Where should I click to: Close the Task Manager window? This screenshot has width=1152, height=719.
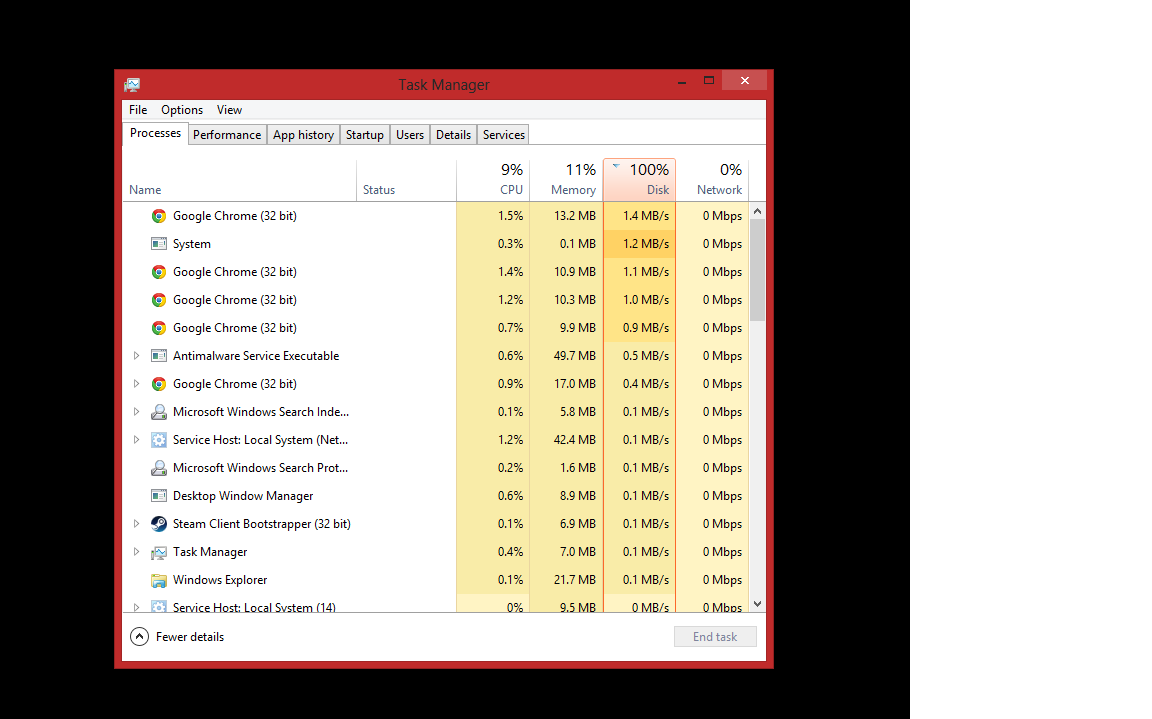tap(744, 81)
